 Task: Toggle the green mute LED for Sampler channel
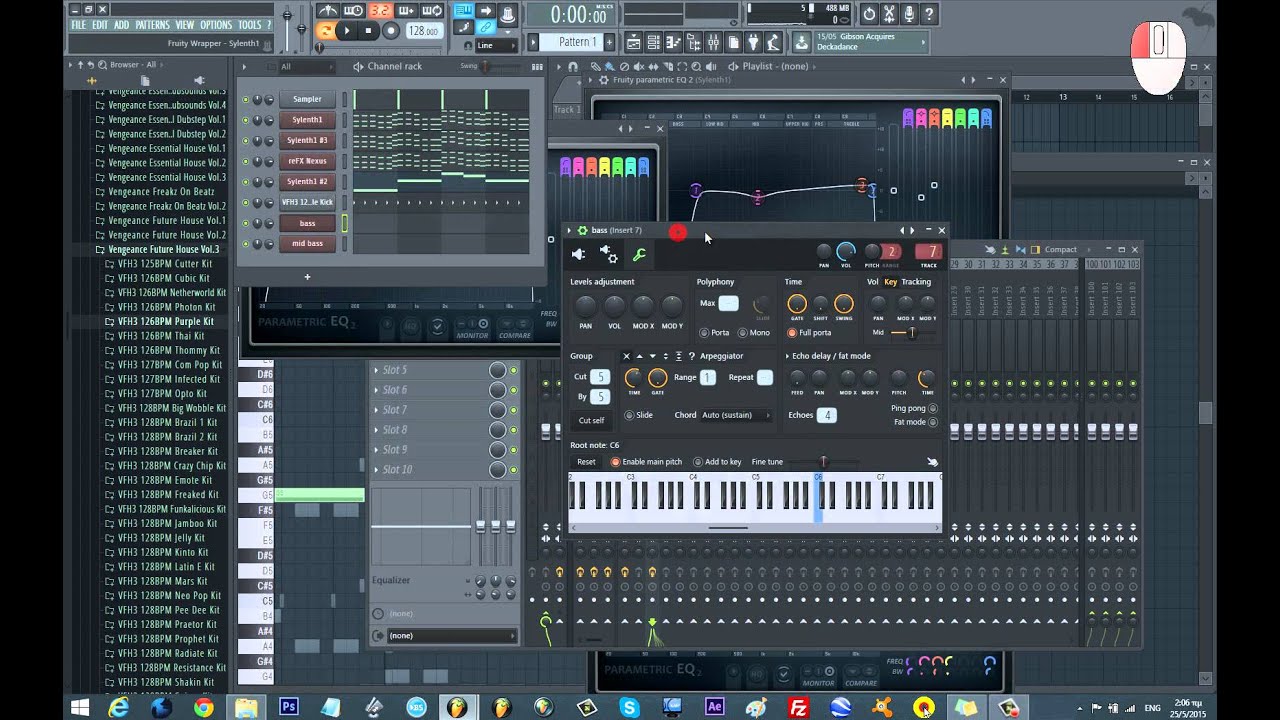pos(246,99)
